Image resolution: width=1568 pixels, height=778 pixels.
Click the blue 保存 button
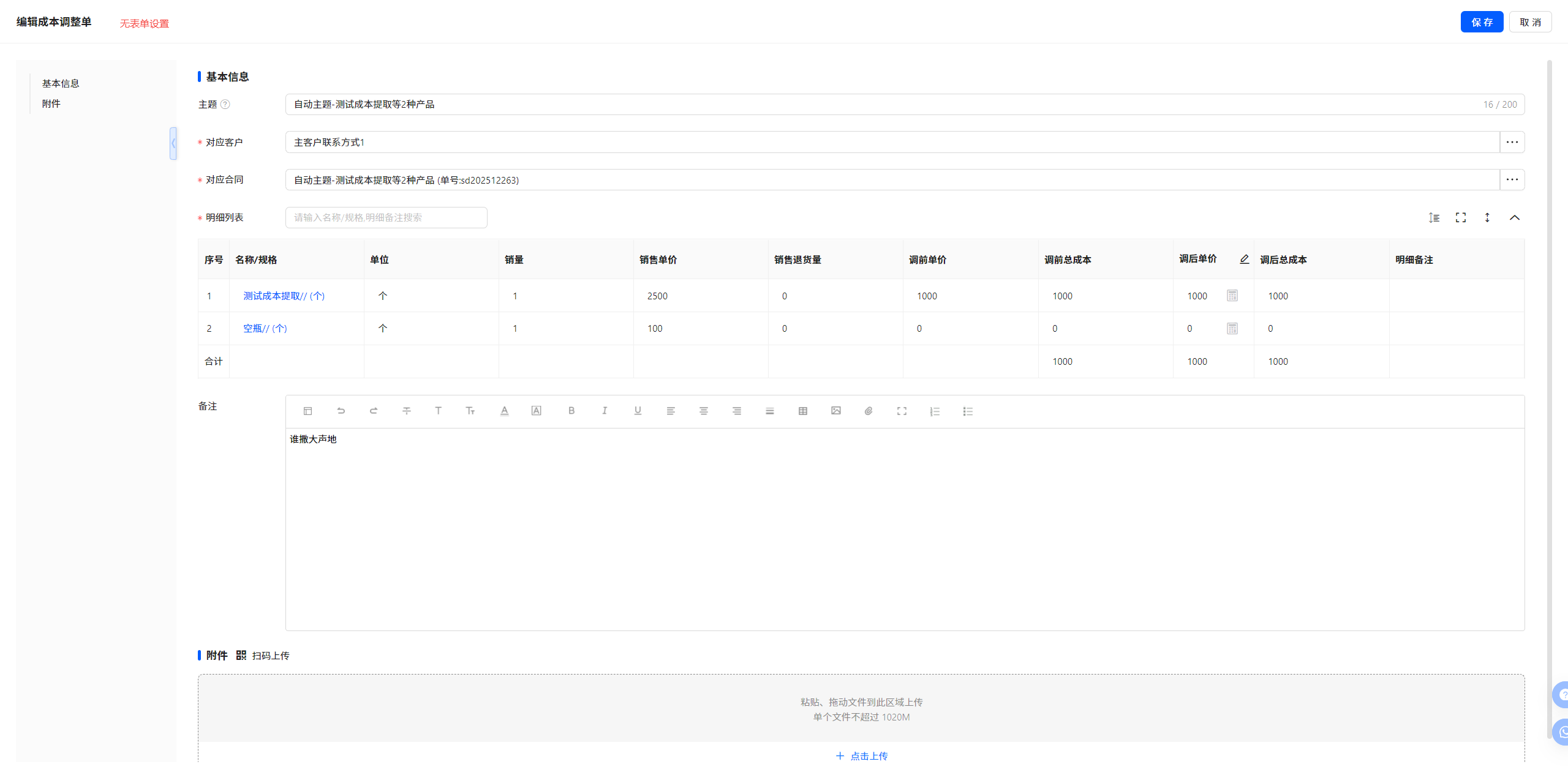(x=1481, y=22)
